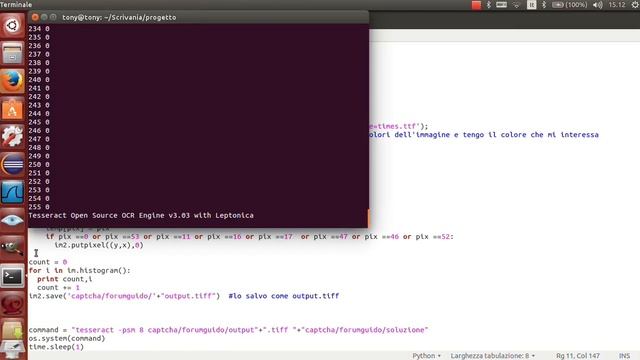
Task: Click the INS insert mode indicator
Action: point(624,356)
